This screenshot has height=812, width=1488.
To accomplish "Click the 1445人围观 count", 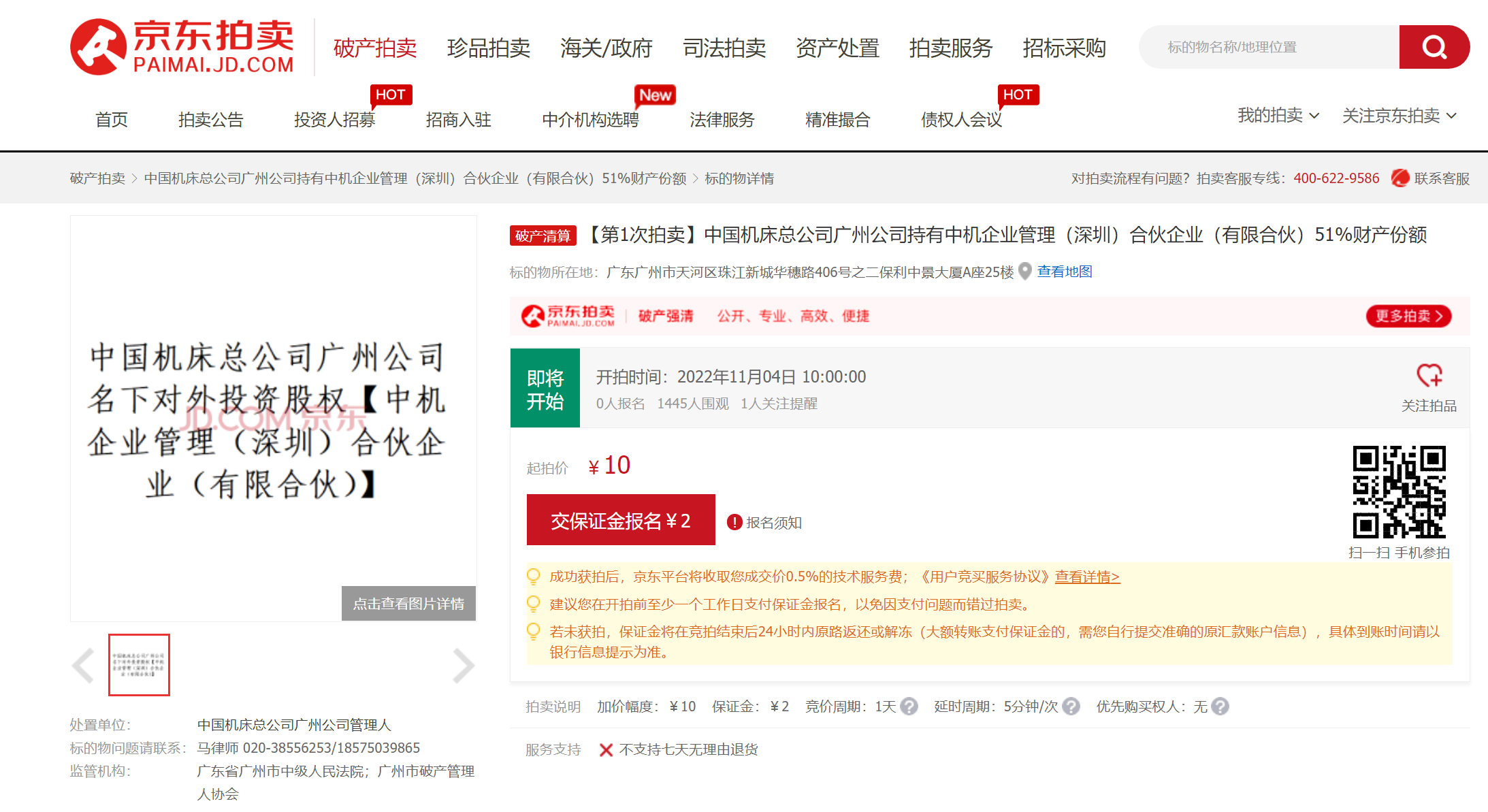I will tap(693, 404).
